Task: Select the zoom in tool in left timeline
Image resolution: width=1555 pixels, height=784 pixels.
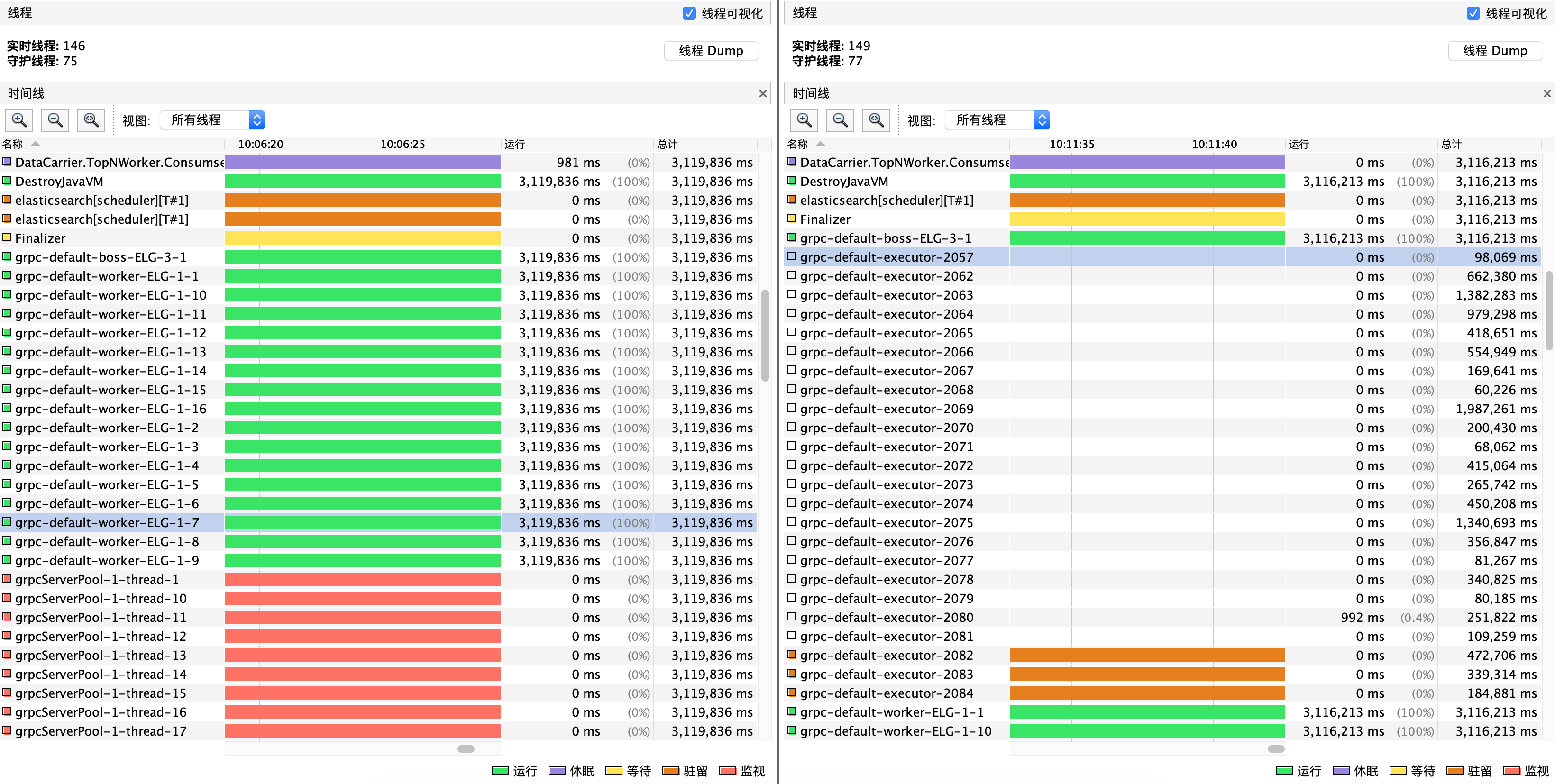Action: point(18,119)
